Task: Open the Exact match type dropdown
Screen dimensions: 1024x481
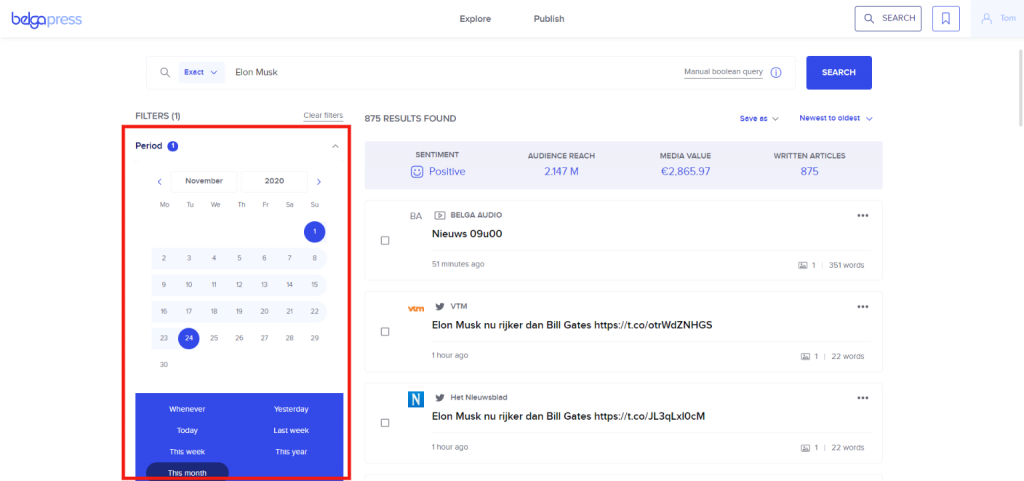Action: (x=201, y=72)
